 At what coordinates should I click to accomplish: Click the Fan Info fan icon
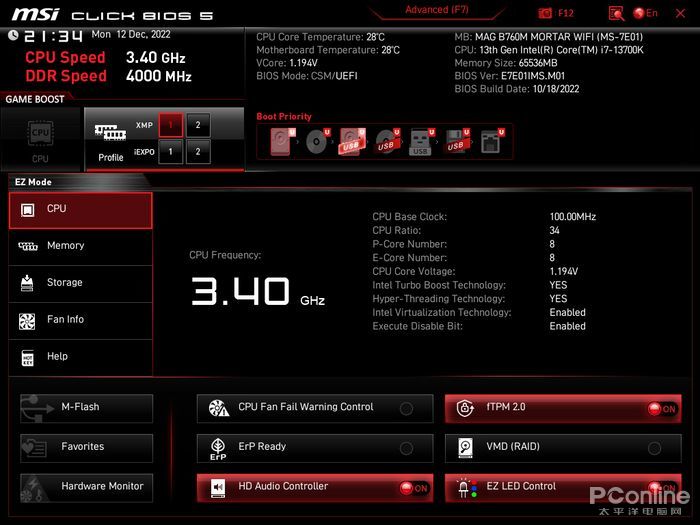(x=27, y=321)
